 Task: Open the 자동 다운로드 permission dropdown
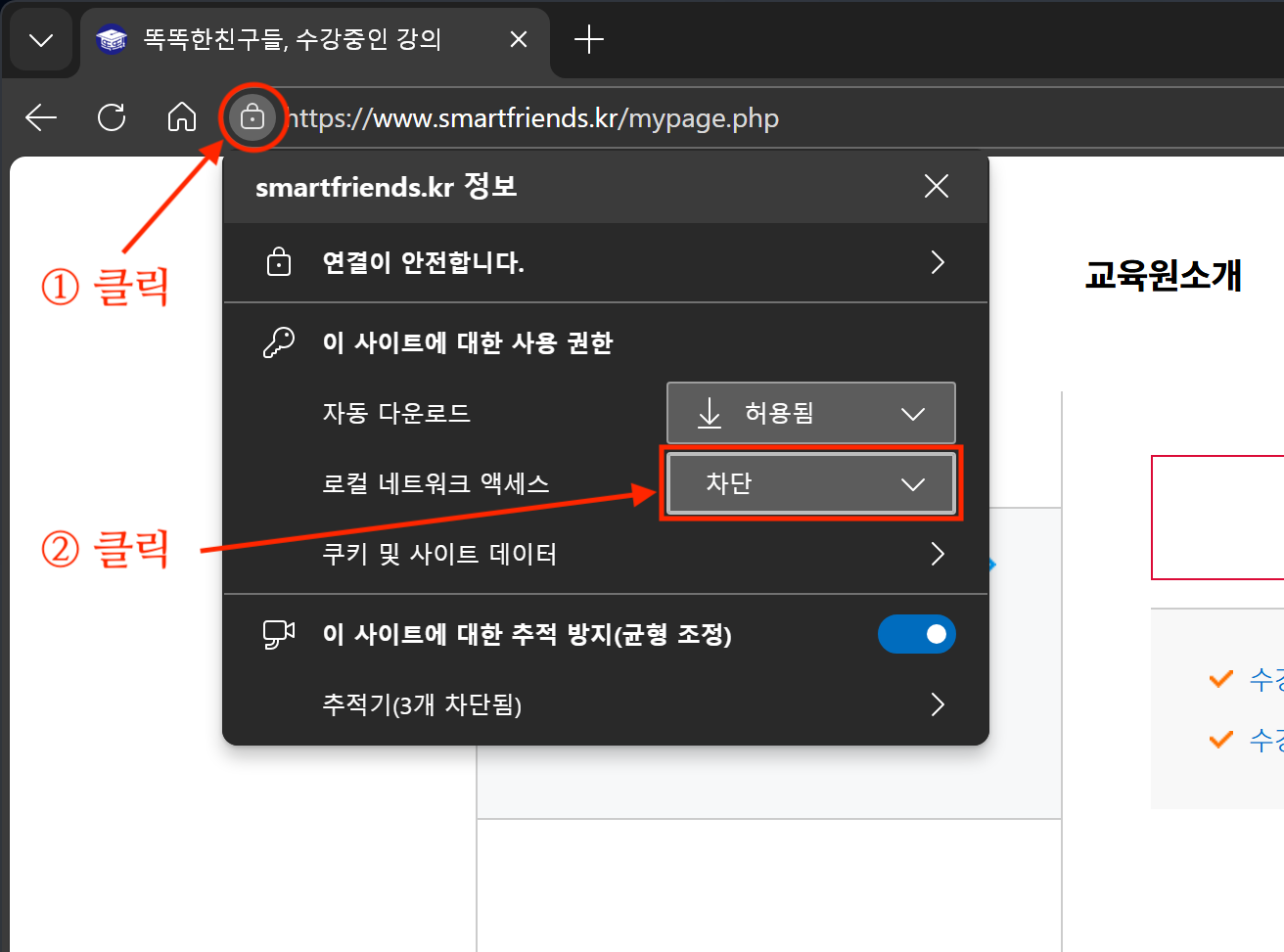tap(810, 413)
